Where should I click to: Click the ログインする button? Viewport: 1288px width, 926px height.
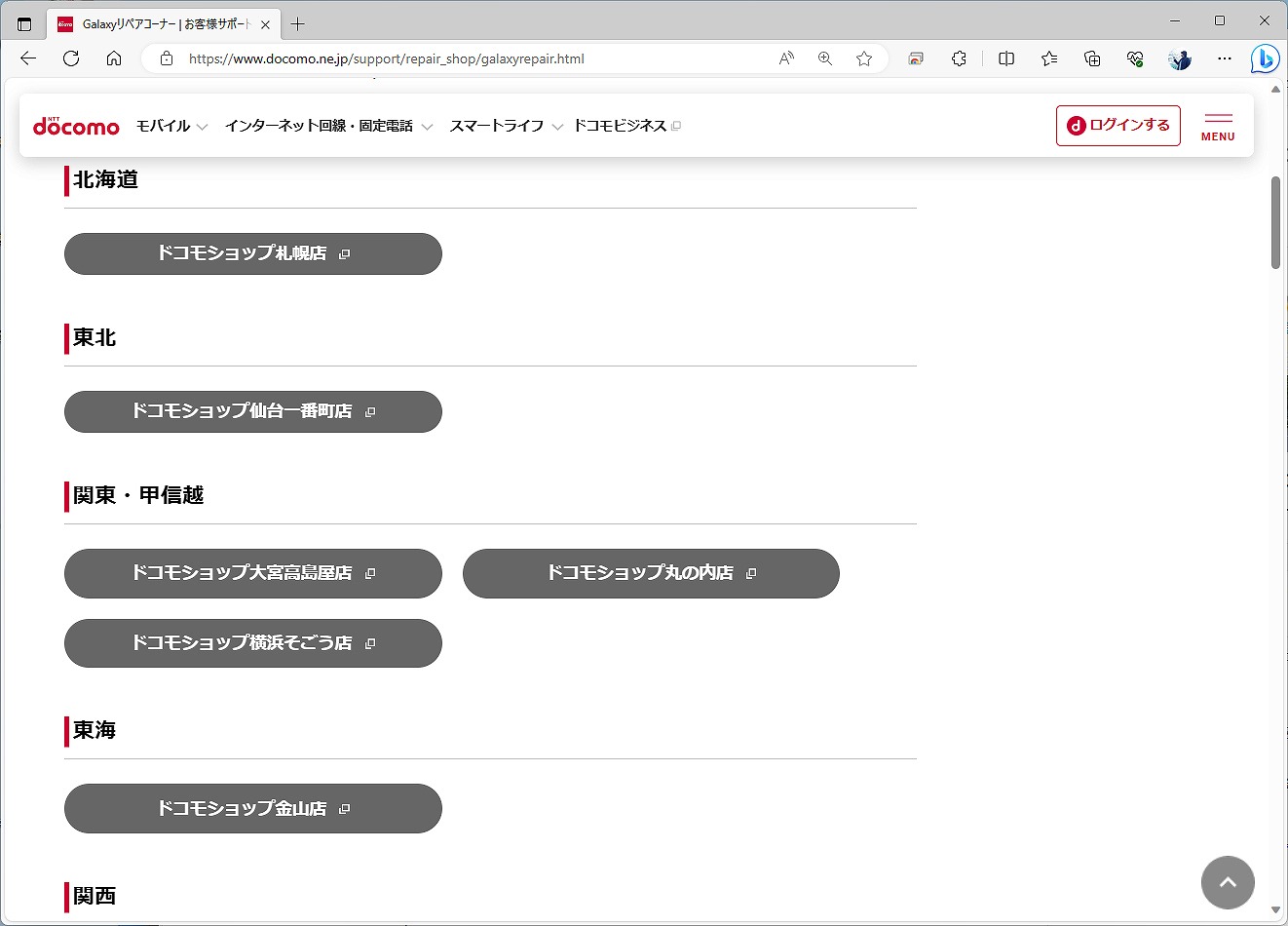coord(1118,126)
